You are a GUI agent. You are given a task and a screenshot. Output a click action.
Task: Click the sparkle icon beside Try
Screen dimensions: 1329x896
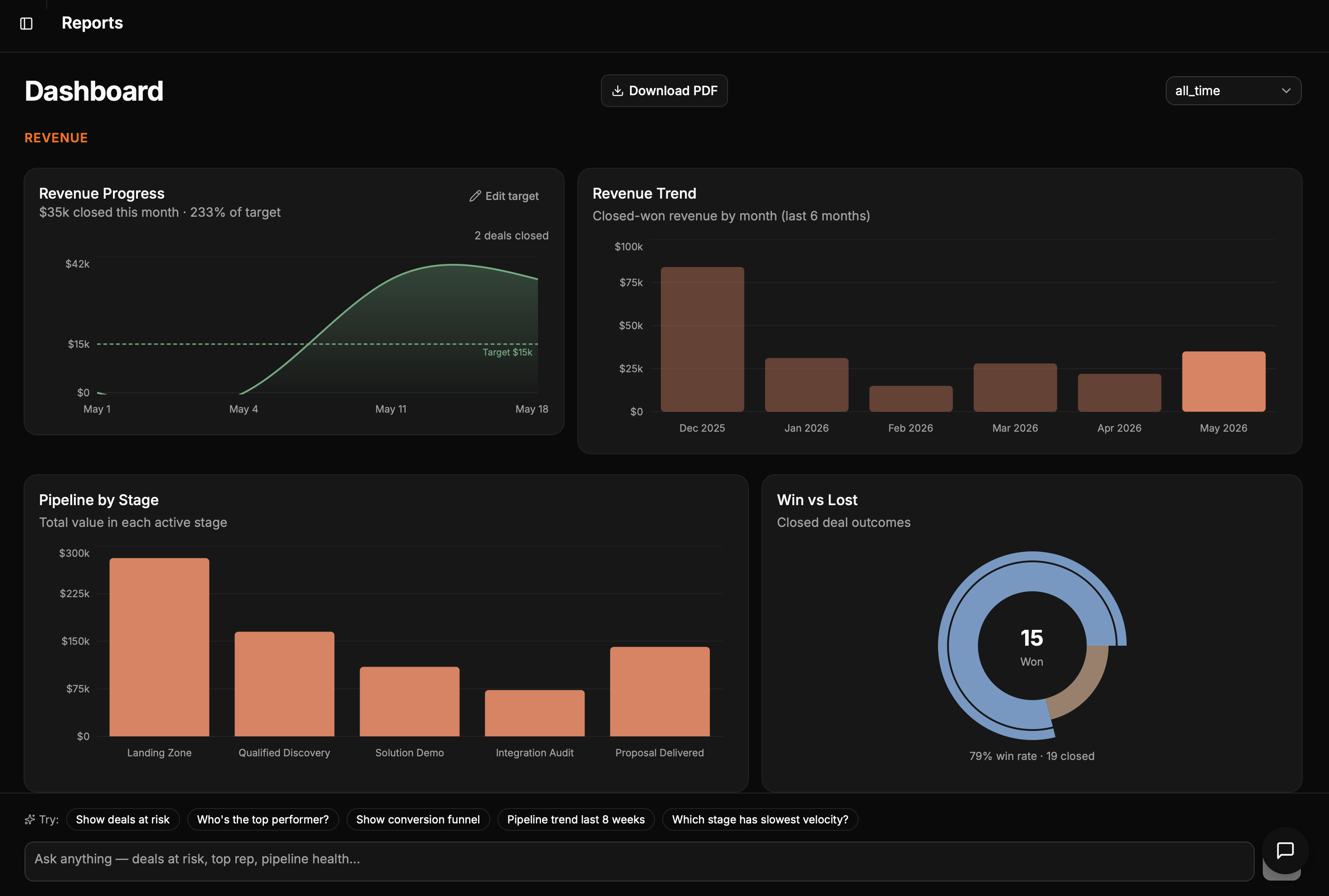tap(30, 819)
